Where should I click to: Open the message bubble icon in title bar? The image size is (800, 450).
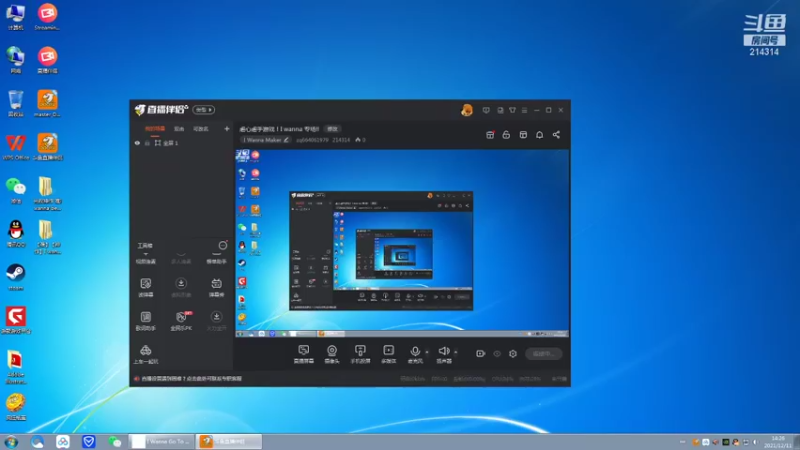tap(486, 110)
